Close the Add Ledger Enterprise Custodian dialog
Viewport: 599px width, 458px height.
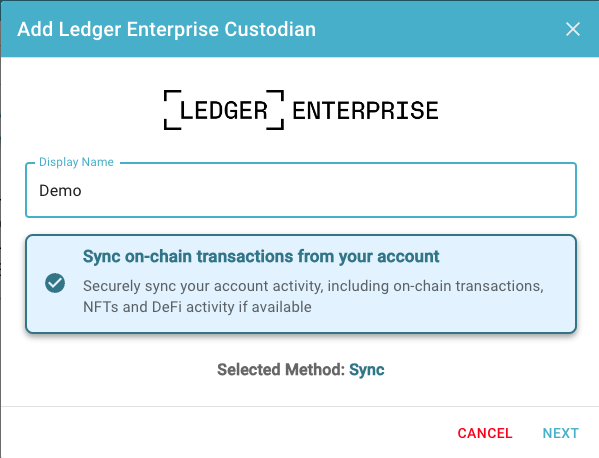573,29
